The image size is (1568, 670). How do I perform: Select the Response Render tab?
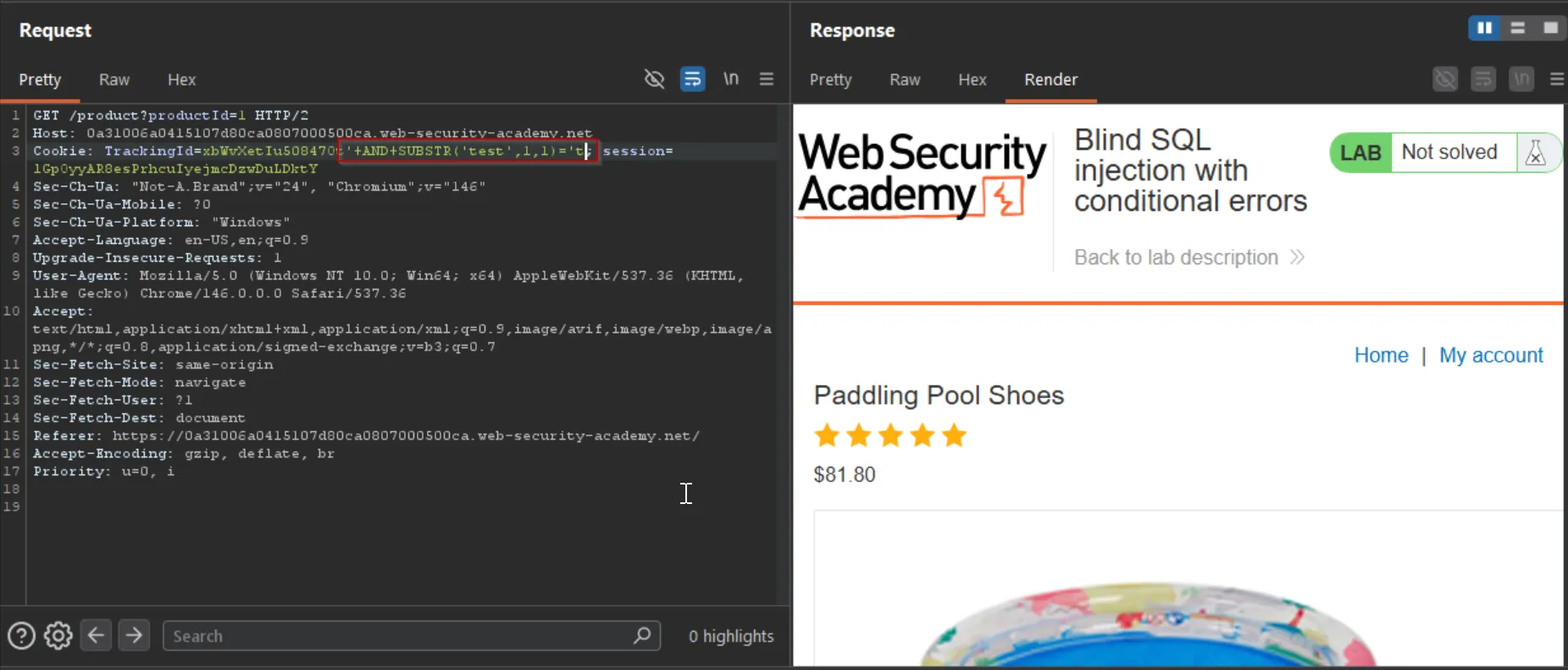(x=1051, y=80)
